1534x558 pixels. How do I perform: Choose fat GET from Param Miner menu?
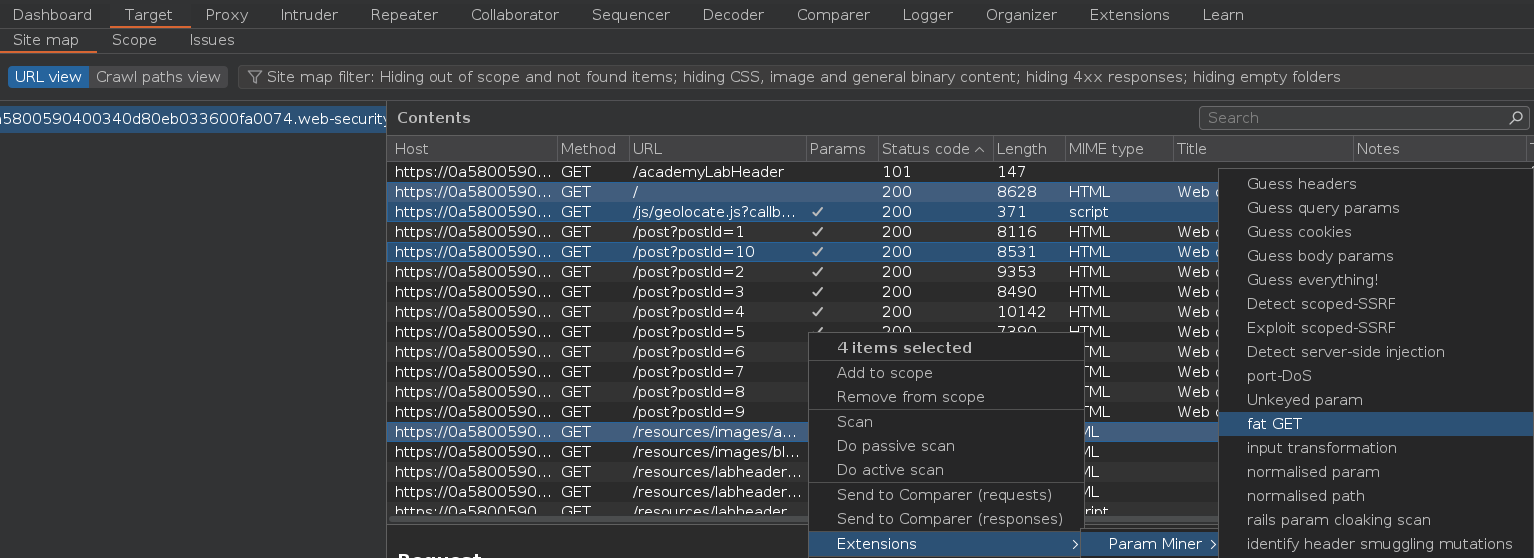coord(1274,424)
